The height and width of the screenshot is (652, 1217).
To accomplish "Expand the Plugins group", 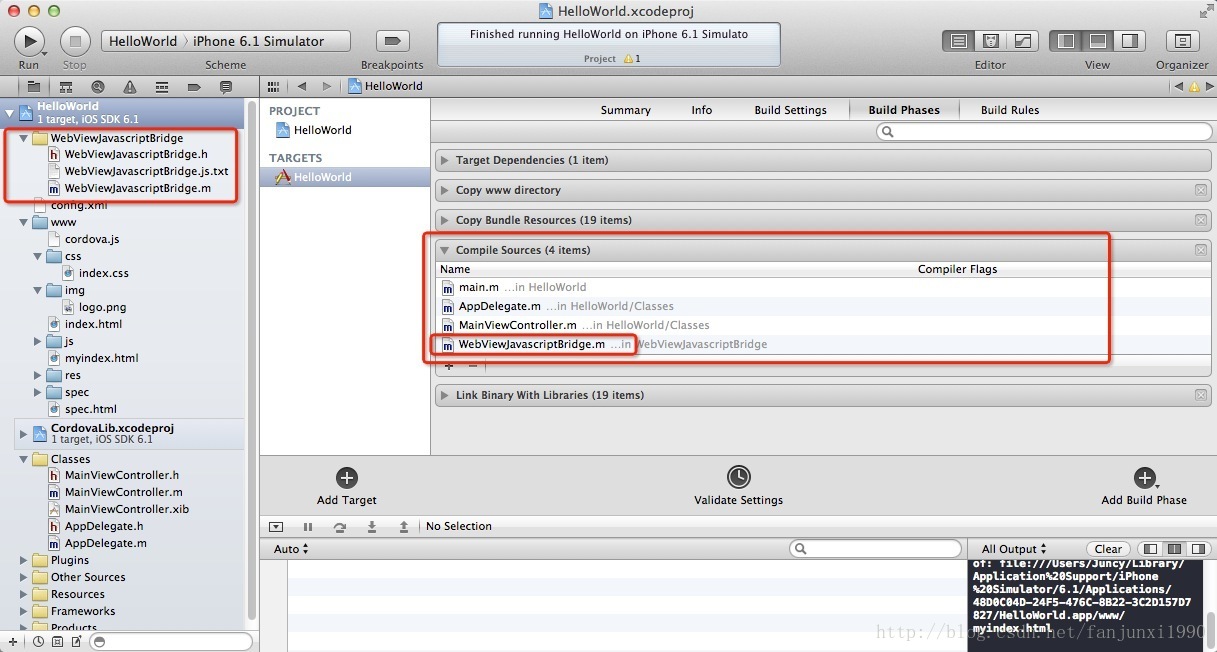I will [23, 560].
